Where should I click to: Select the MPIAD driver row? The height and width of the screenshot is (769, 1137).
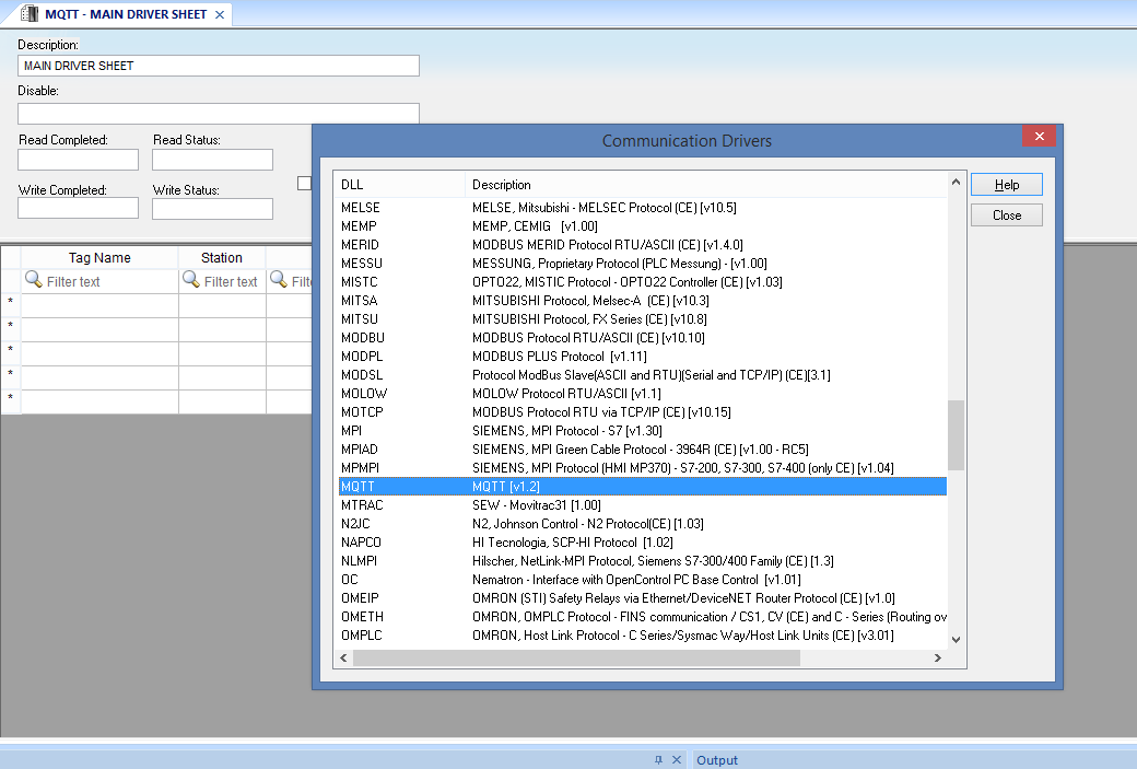(642, 449)
